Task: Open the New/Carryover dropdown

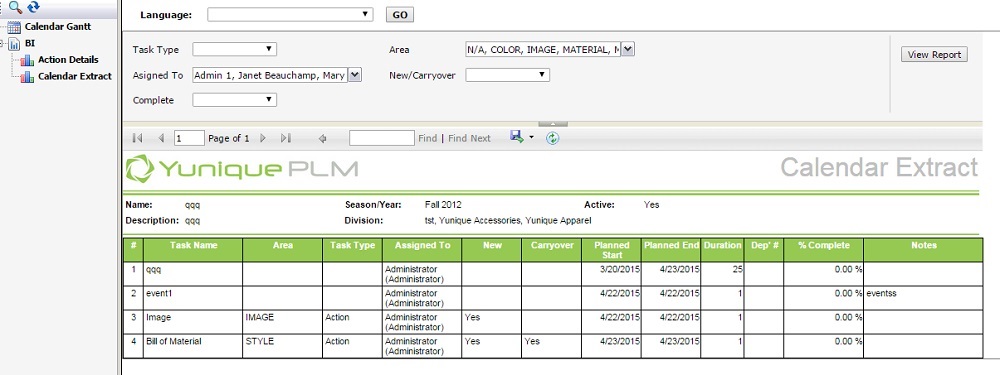Action: 507,75
